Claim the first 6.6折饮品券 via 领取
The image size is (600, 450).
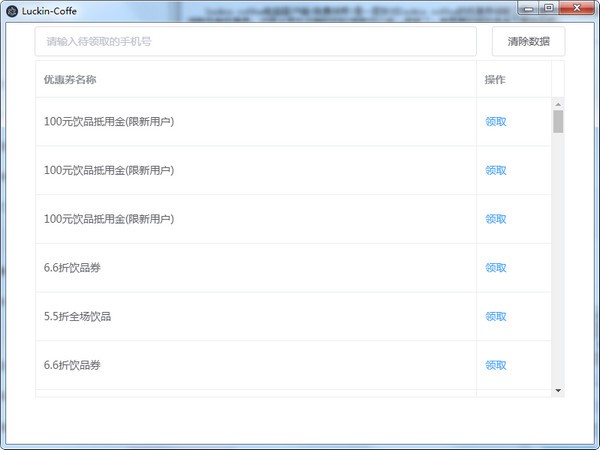[496, 268]
